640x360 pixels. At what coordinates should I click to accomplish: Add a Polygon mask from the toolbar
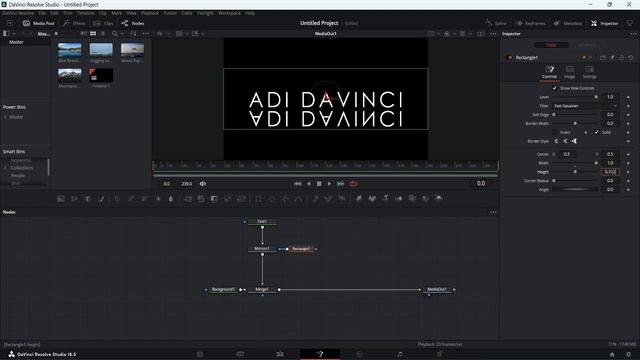coord(285,199)
